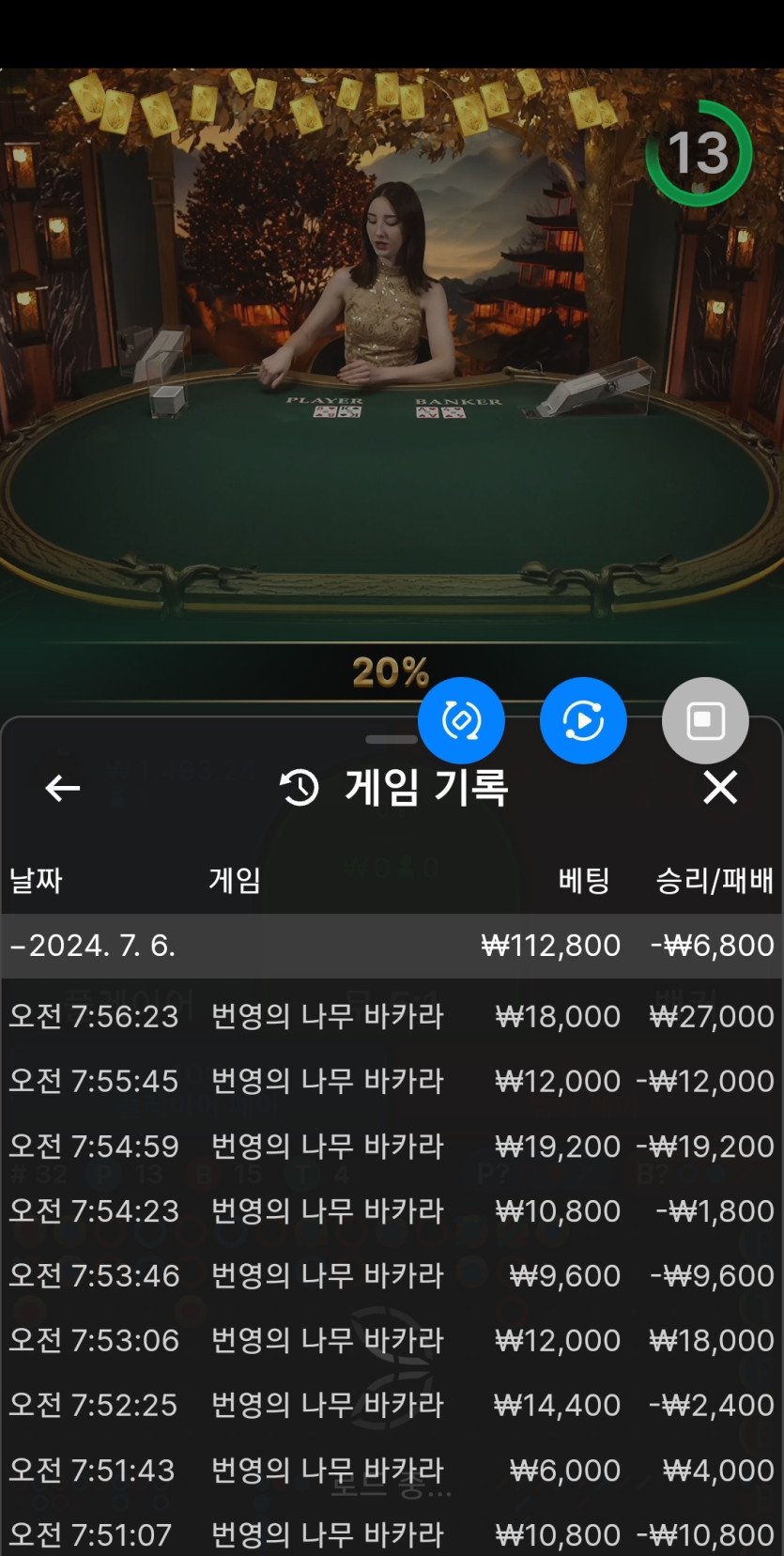Open the 오전 7:52:25 round row
Image resolution: width=784 pixels, height=1556 pixels.
(392, 1405)
